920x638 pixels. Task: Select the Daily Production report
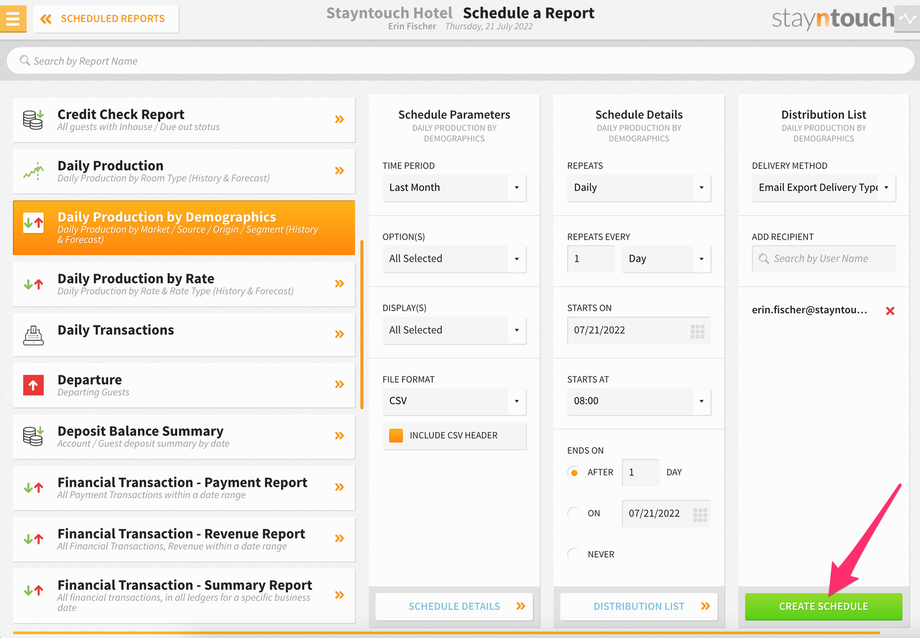click(x=184, y=171)
